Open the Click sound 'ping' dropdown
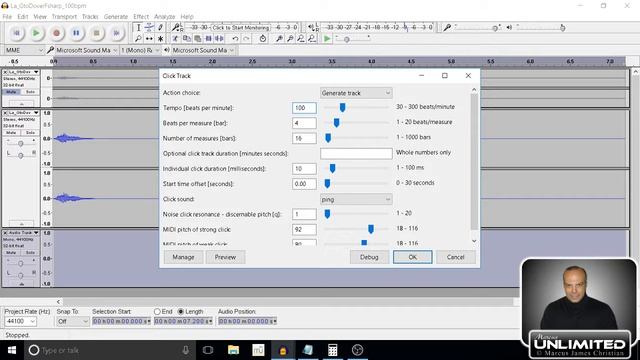The width and height of the screenshot is (640, 360). (356, 200)
